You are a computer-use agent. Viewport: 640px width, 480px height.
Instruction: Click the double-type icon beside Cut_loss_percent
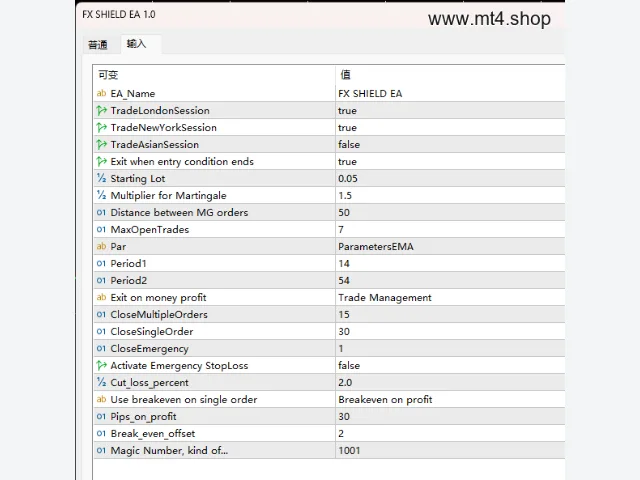(x=102, y=382)
